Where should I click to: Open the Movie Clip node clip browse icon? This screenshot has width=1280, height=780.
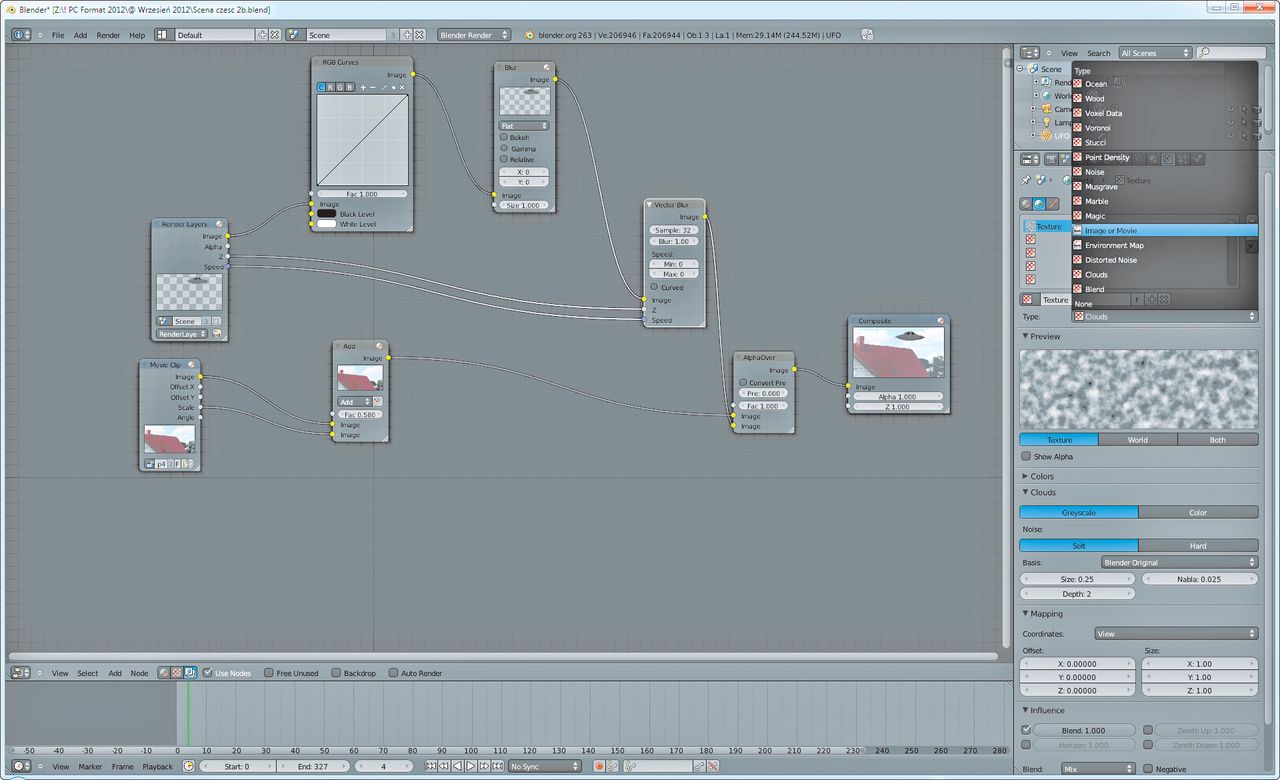(x=149, y=464)
